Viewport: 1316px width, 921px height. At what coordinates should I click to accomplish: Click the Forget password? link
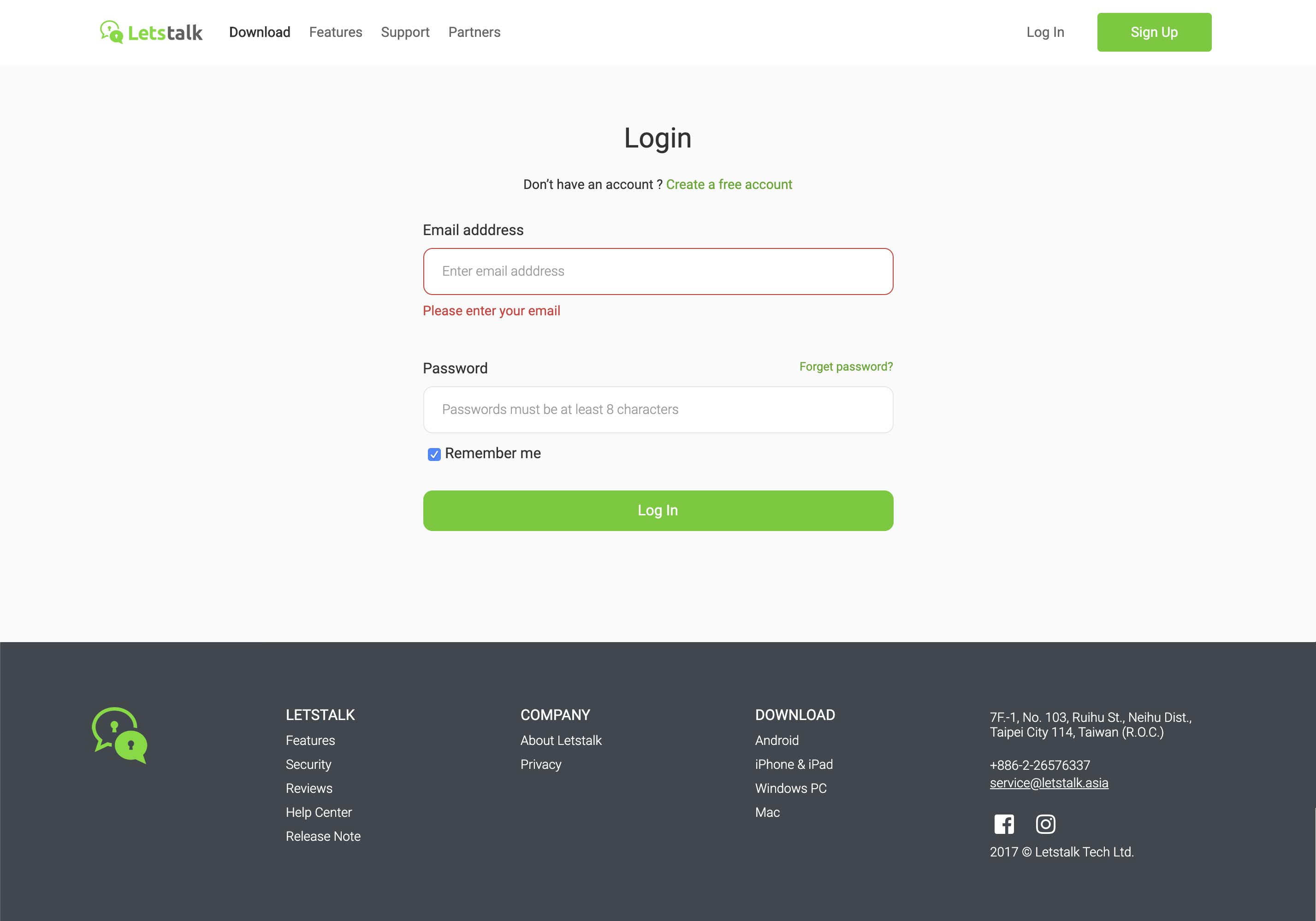point(846,367)
